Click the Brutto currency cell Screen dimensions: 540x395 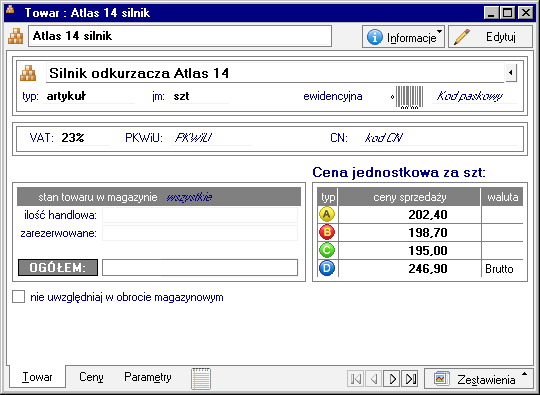pos(502,268)
